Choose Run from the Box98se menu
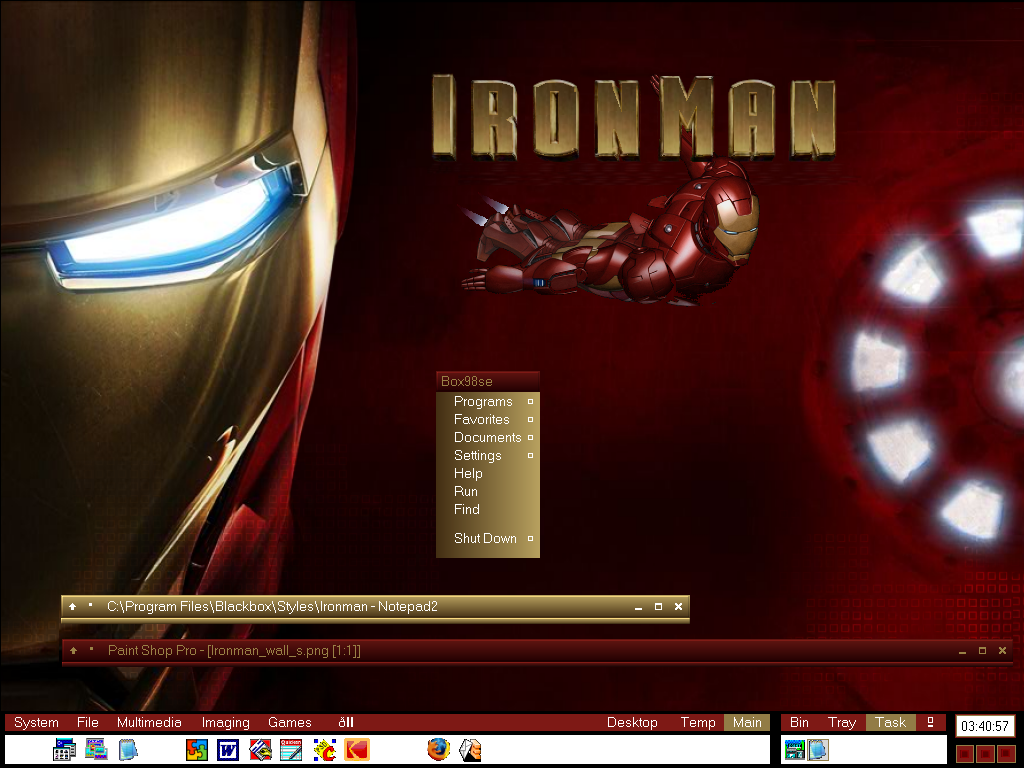Viewport: 1024px width, 768px height. pyautogui.click(x=488, y=491)
